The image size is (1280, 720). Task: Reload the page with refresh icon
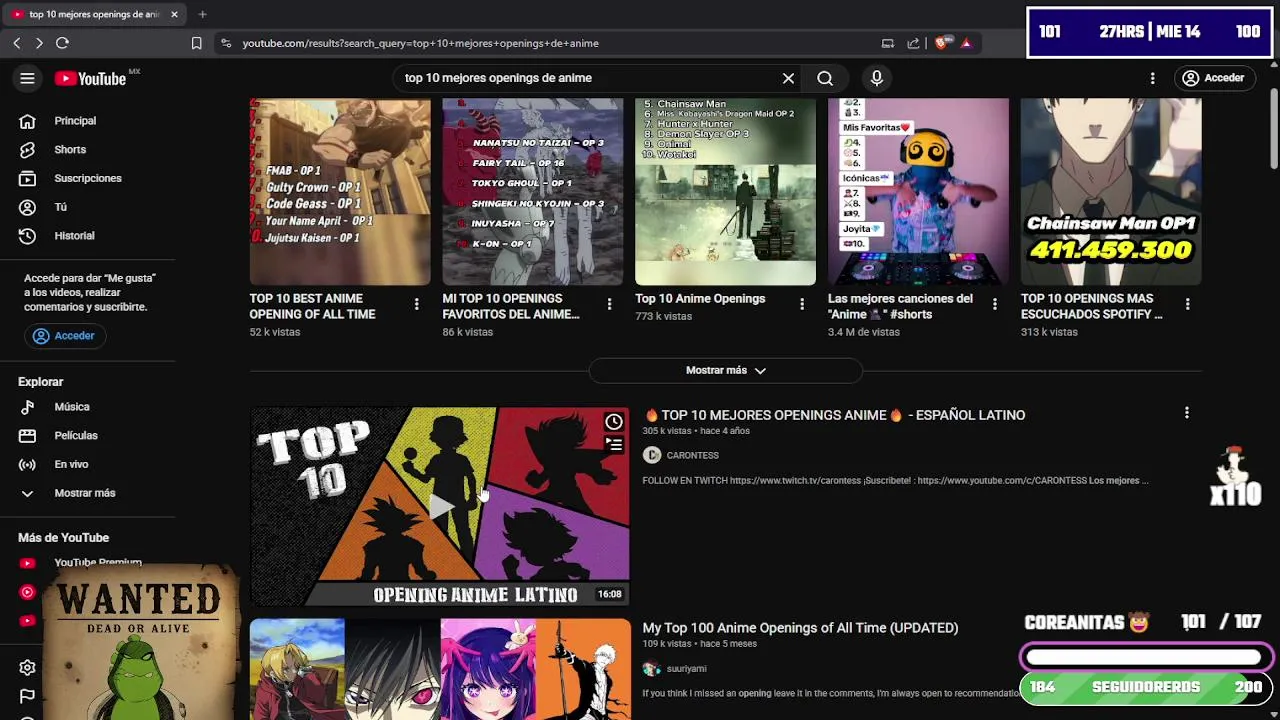coord(62,43)
